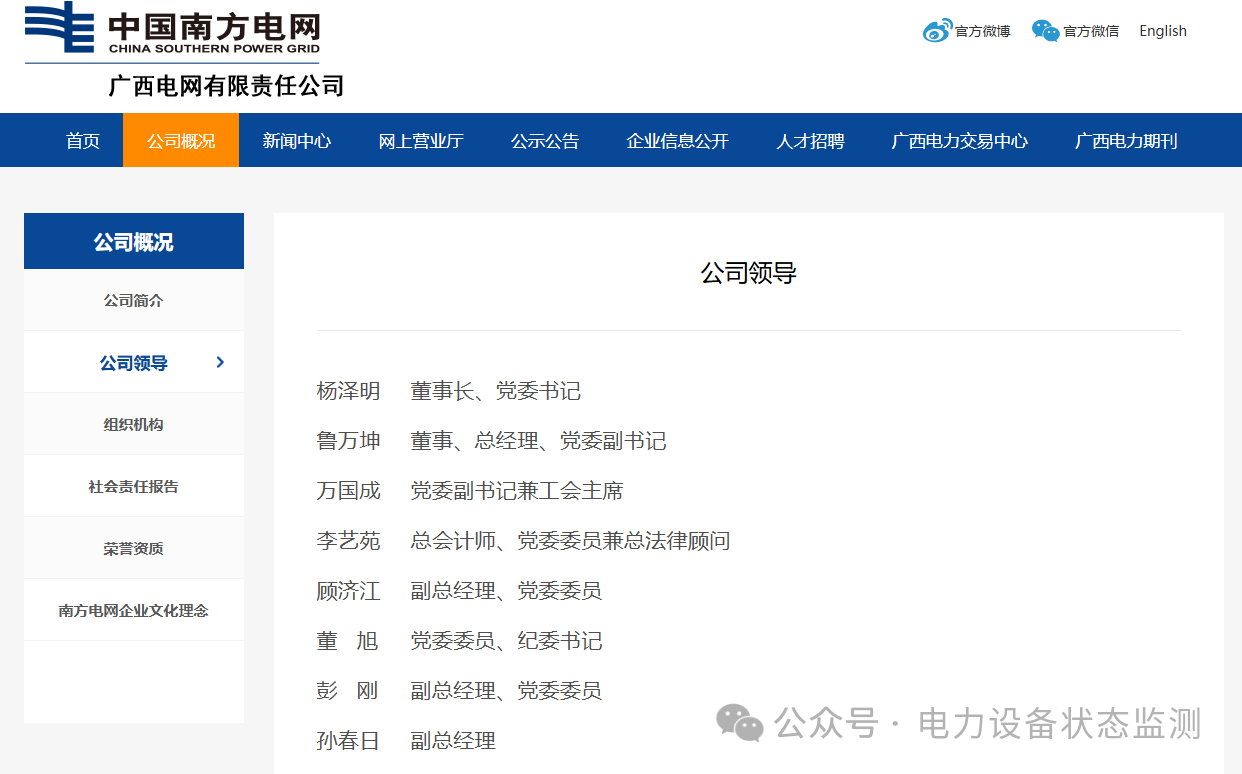The width and height of the screenshot is (1242, 774).
Task: Click the 官方微信 WeChat icon
Action: click(x=1045, y=30)
